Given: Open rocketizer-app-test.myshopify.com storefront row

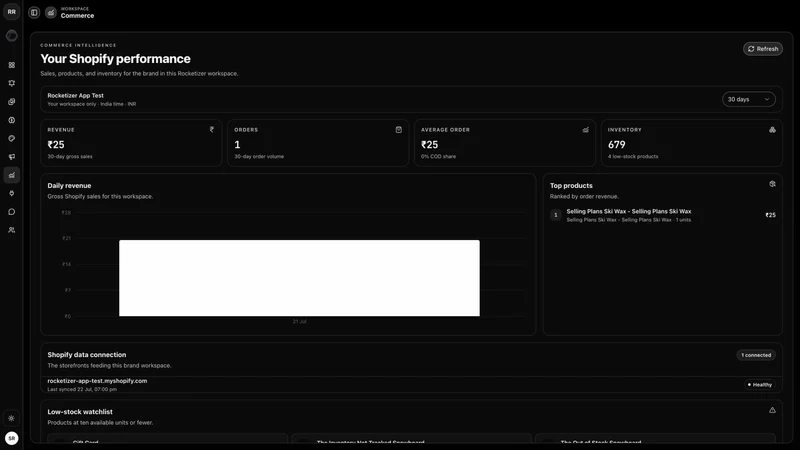Looking at the screenshot, I should [411, 385].
